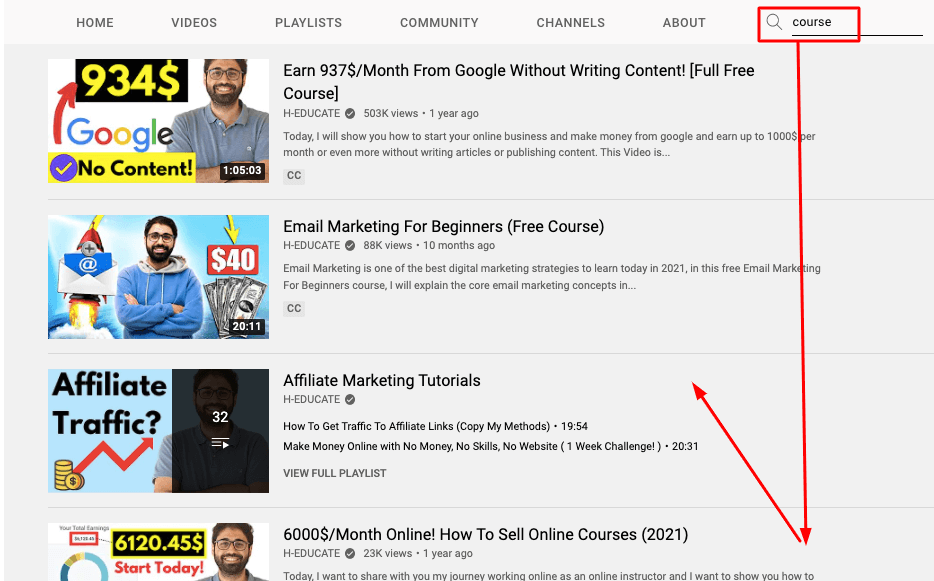
Task: Click the channel search magnifier icon
Action: [774, 22]
